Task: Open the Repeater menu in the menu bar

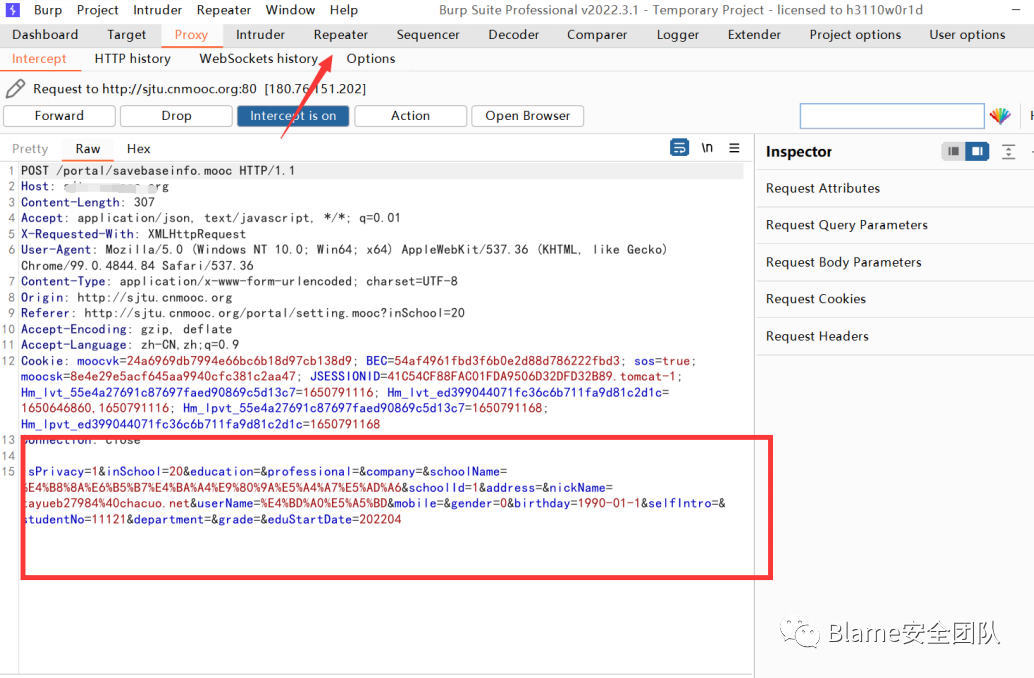Action: pyautogui.click(x=224, y=10)
